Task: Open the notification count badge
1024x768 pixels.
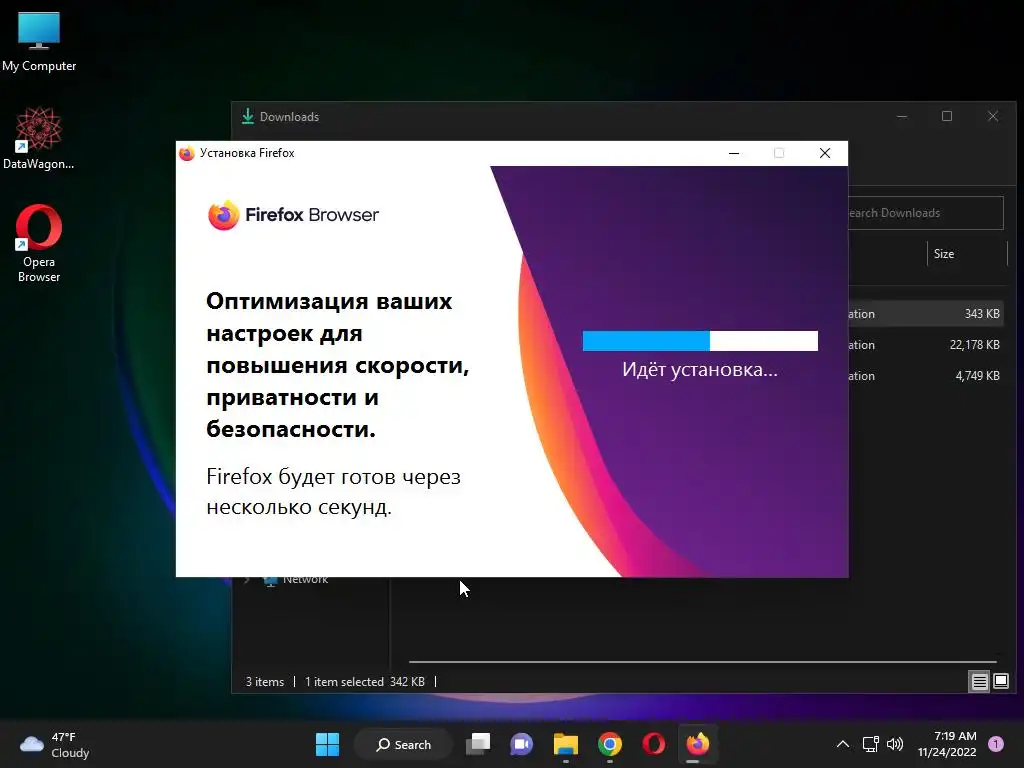Action: click(996, 744)
